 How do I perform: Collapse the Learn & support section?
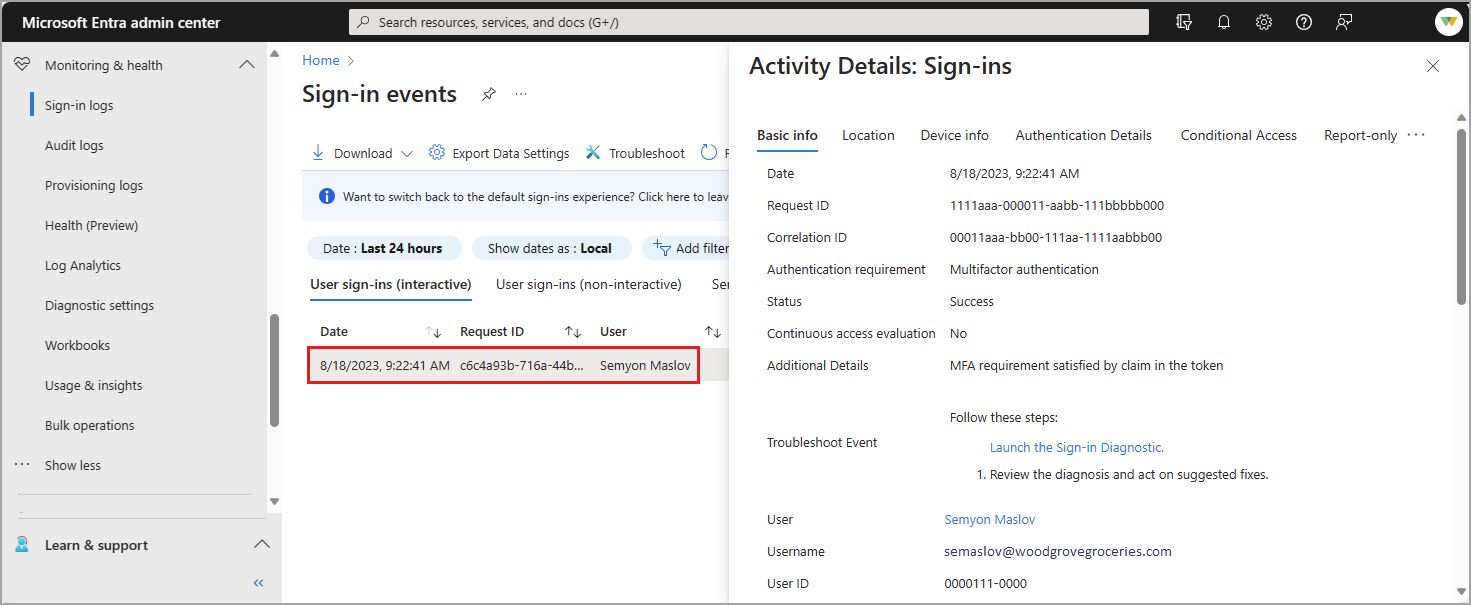click(261, 545)
